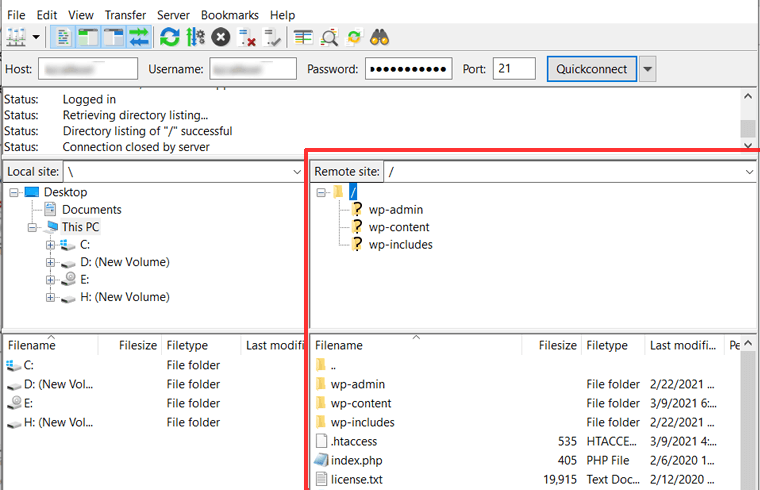The image size is (760, 490).
Task: Toggle transfer queue display icon
Action: (x=139, y=38)
